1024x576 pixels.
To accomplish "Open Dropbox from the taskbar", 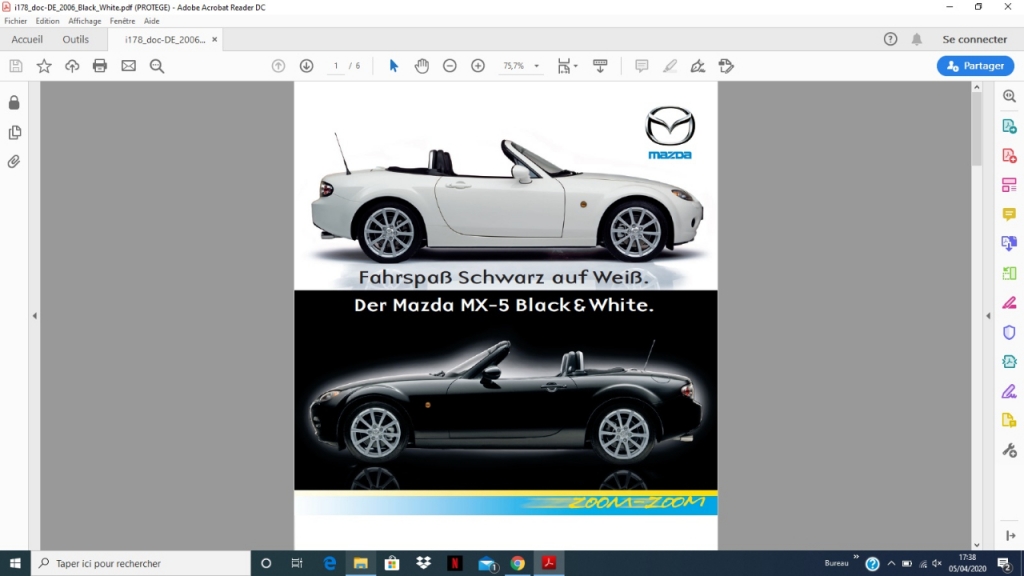I will [x=424, y=563].
